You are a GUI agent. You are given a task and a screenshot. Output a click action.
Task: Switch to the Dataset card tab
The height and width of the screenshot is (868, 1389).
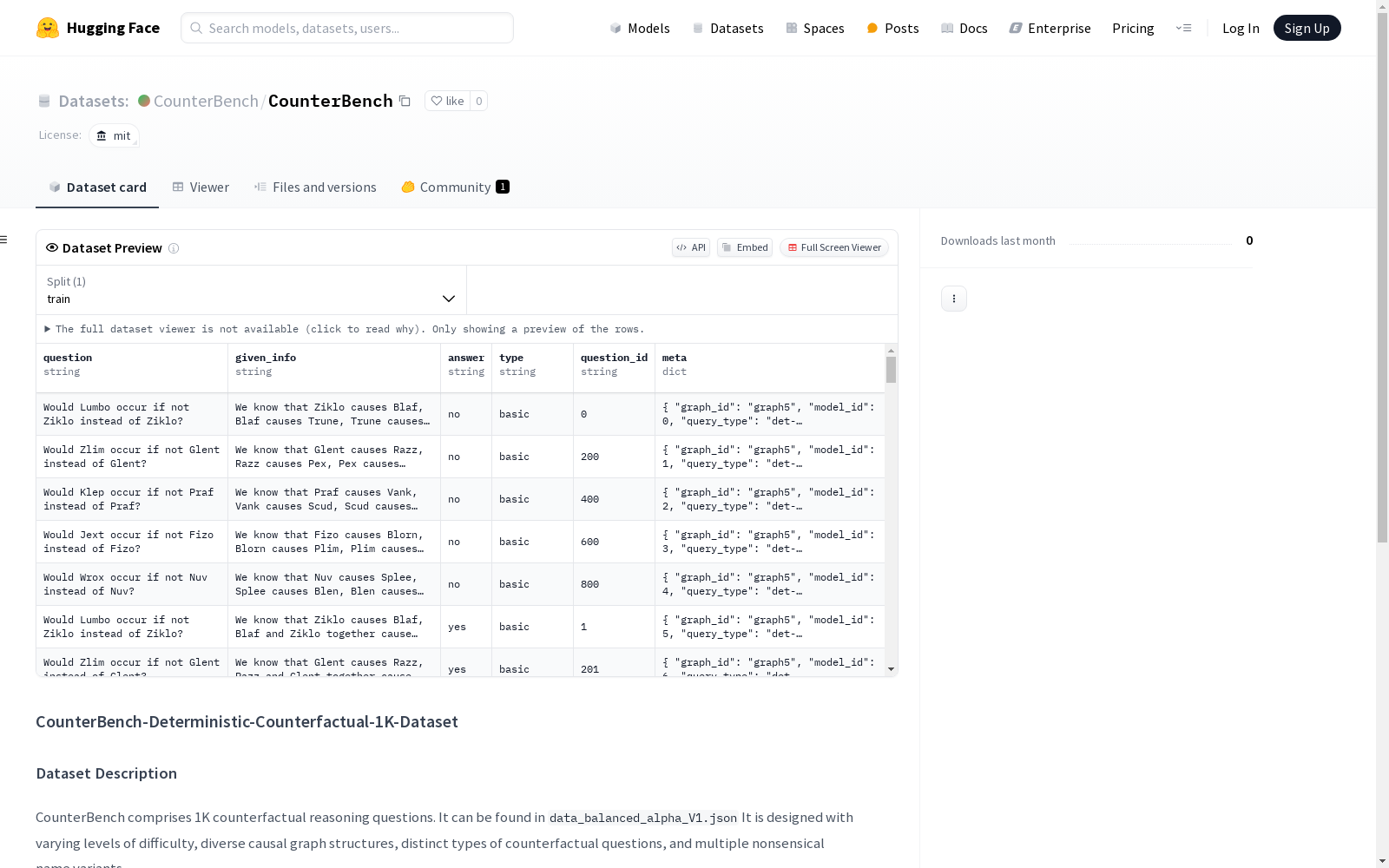(97, 187)
